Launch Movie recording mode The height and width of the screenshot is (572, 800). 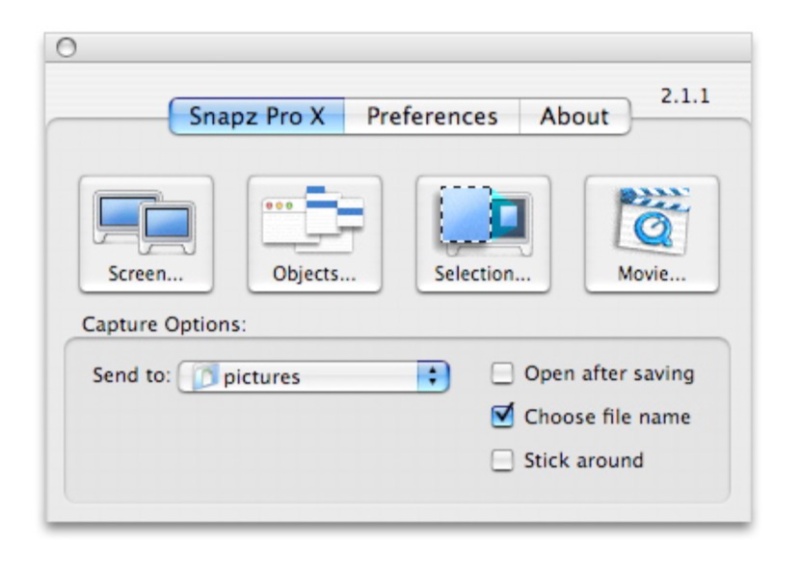pos(652,234)
